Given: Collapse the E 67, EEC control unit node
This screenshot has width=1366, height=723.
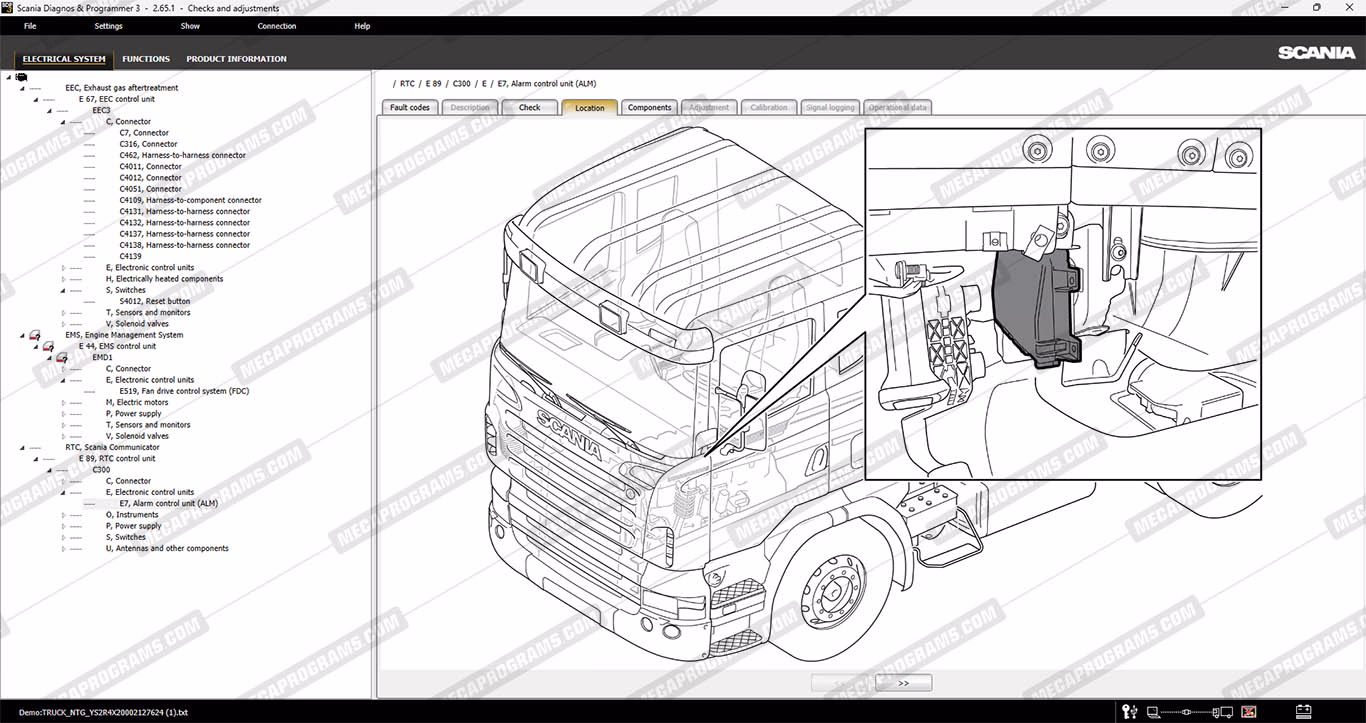Looking at the screenshot, I should click(x=36, y=99).
